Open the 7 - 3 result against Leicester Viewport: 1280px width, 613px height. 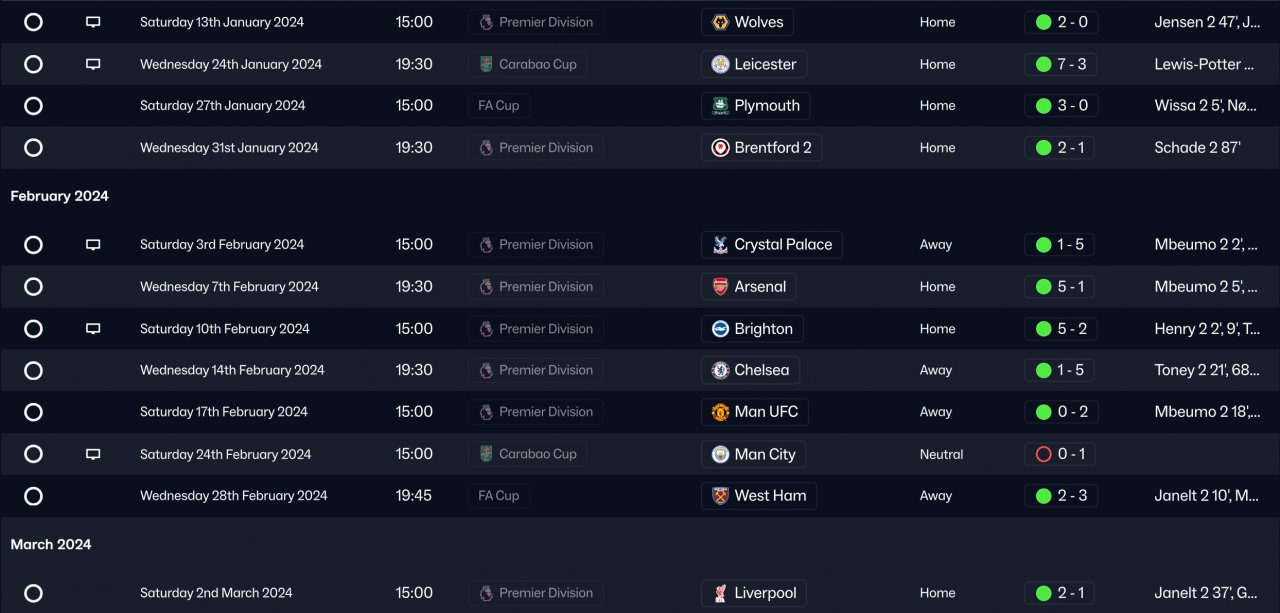point(1061,64)
